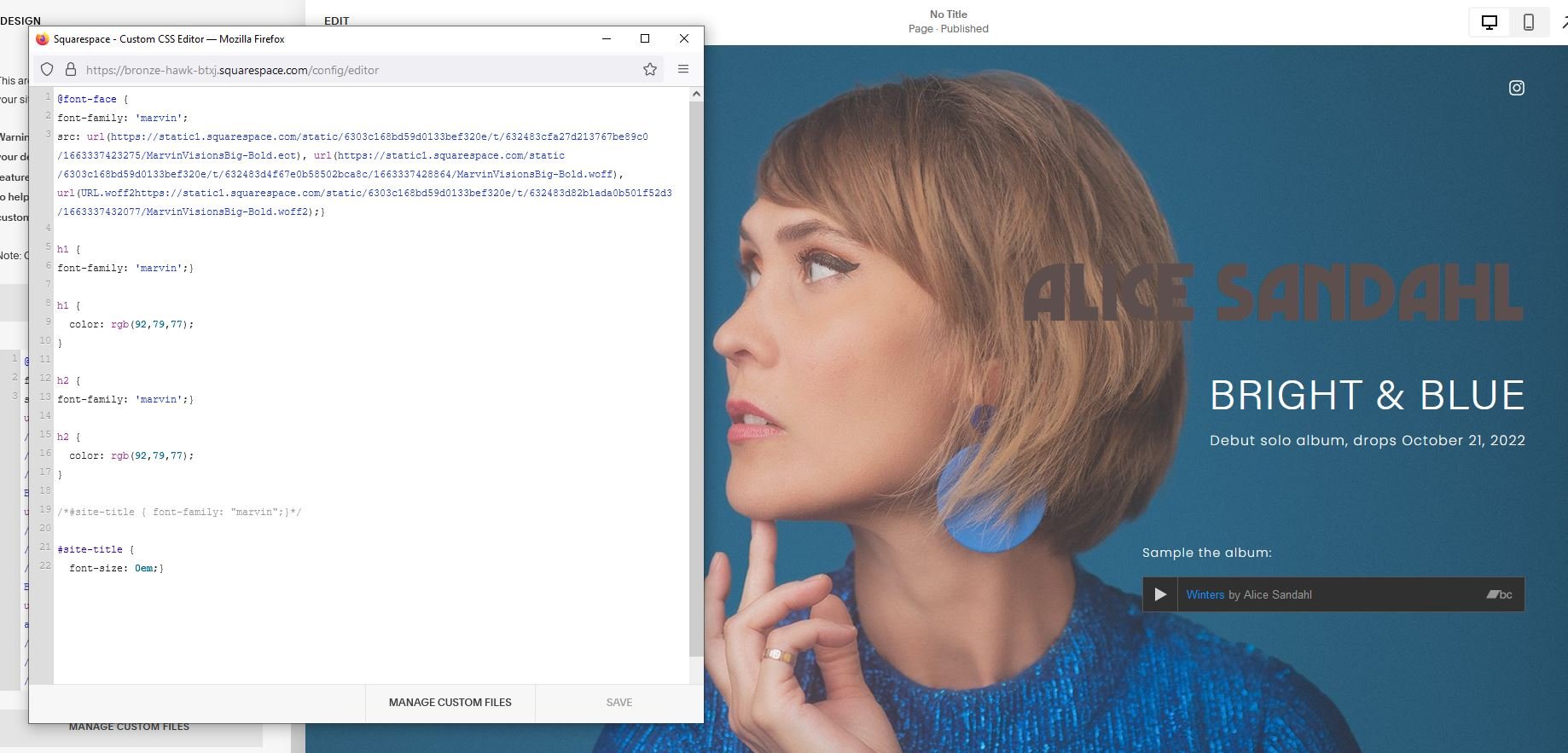Click the font-size: 0em line in the editor

(x=116, y=568)
